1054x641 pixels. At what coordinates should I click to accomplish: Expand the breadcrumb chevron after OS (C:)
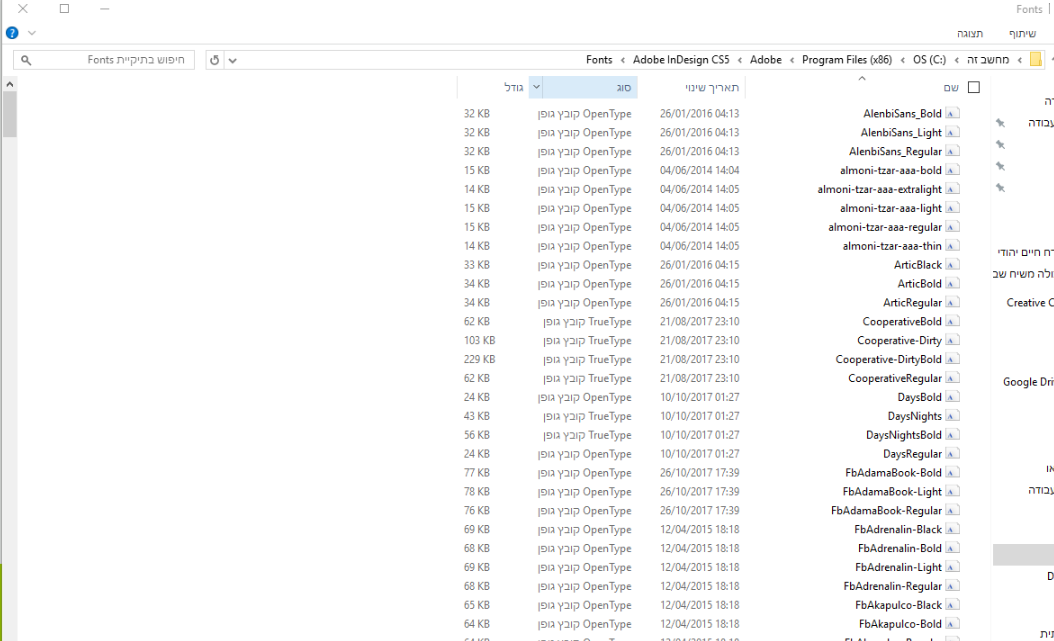[903, 60]
